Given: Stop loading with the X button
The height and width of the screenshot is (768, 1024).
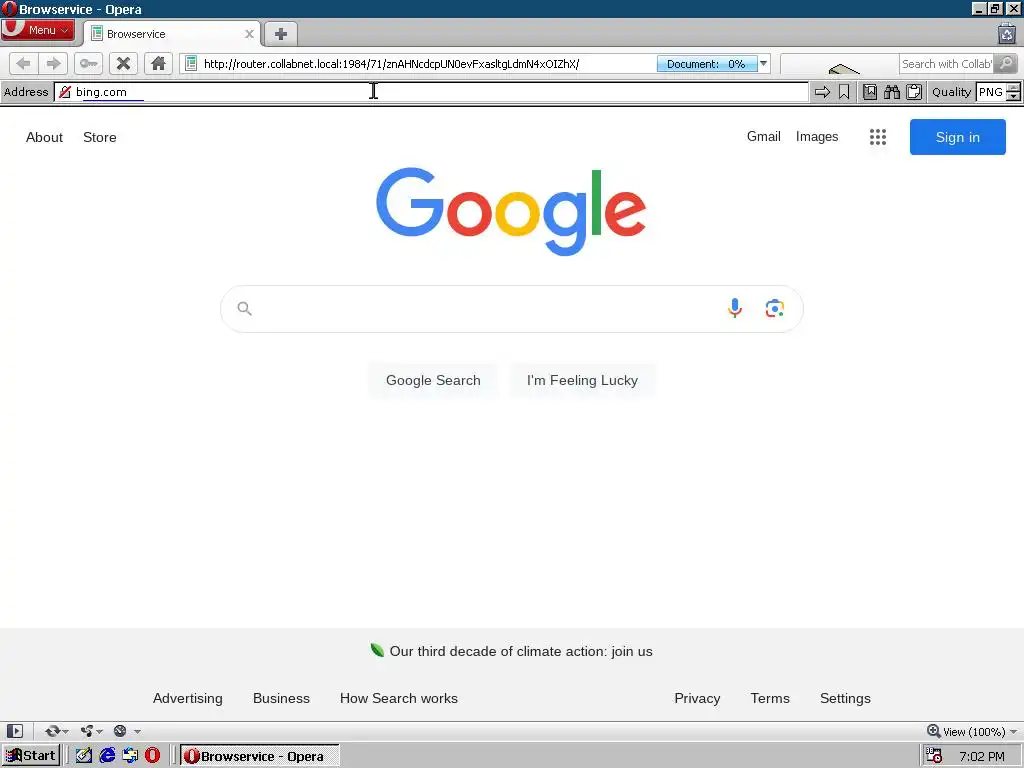Looking at the screenshot, I should click(123, 63).
